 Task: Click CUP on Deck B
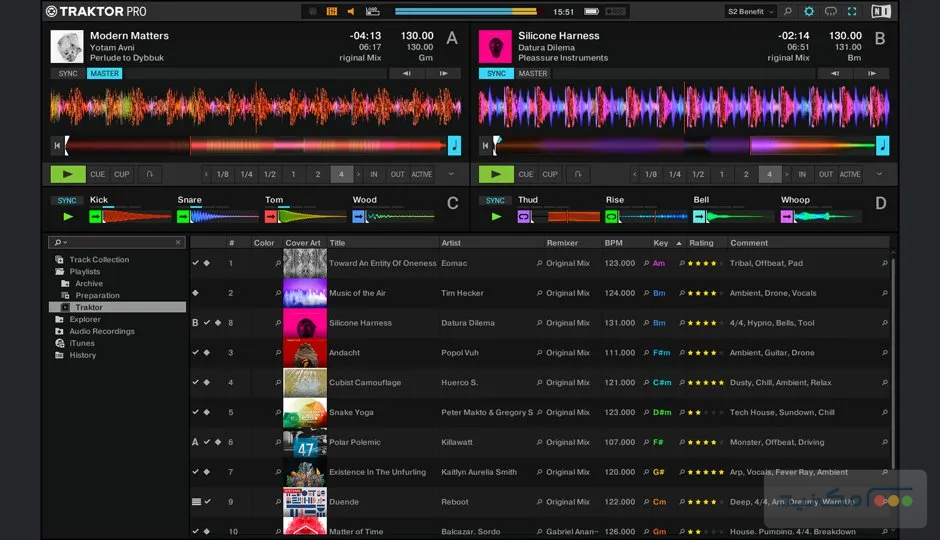[x=550, y=174]
